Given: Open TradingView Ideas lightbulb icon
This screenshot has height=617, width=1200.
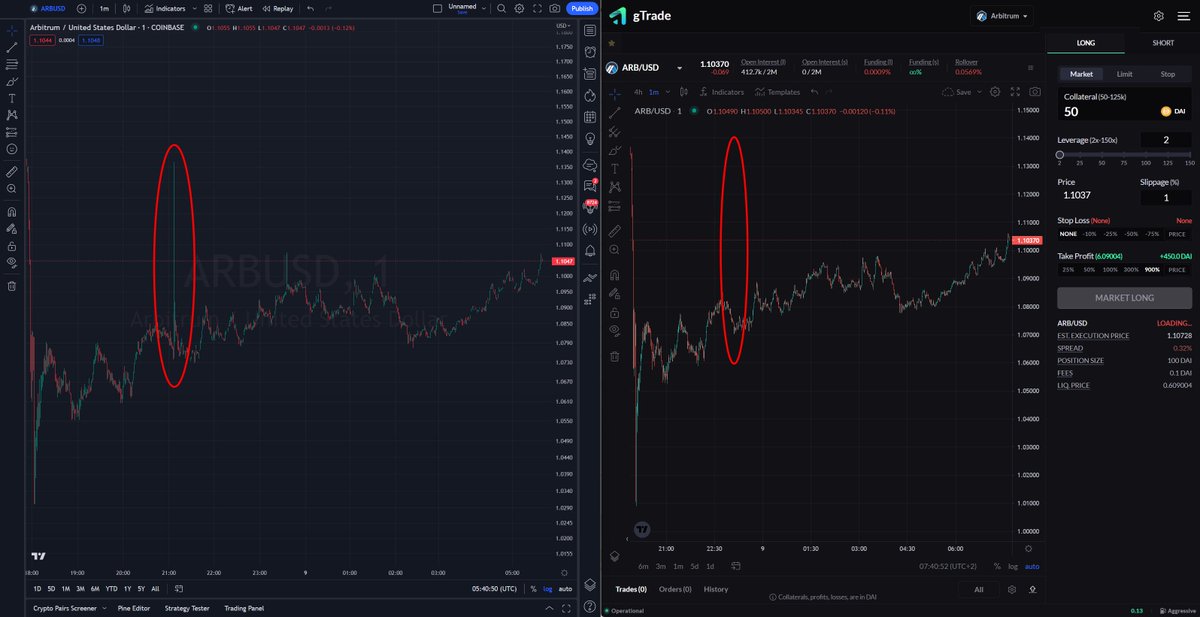Looking at the screenshot, I should (x=590, y=138).
